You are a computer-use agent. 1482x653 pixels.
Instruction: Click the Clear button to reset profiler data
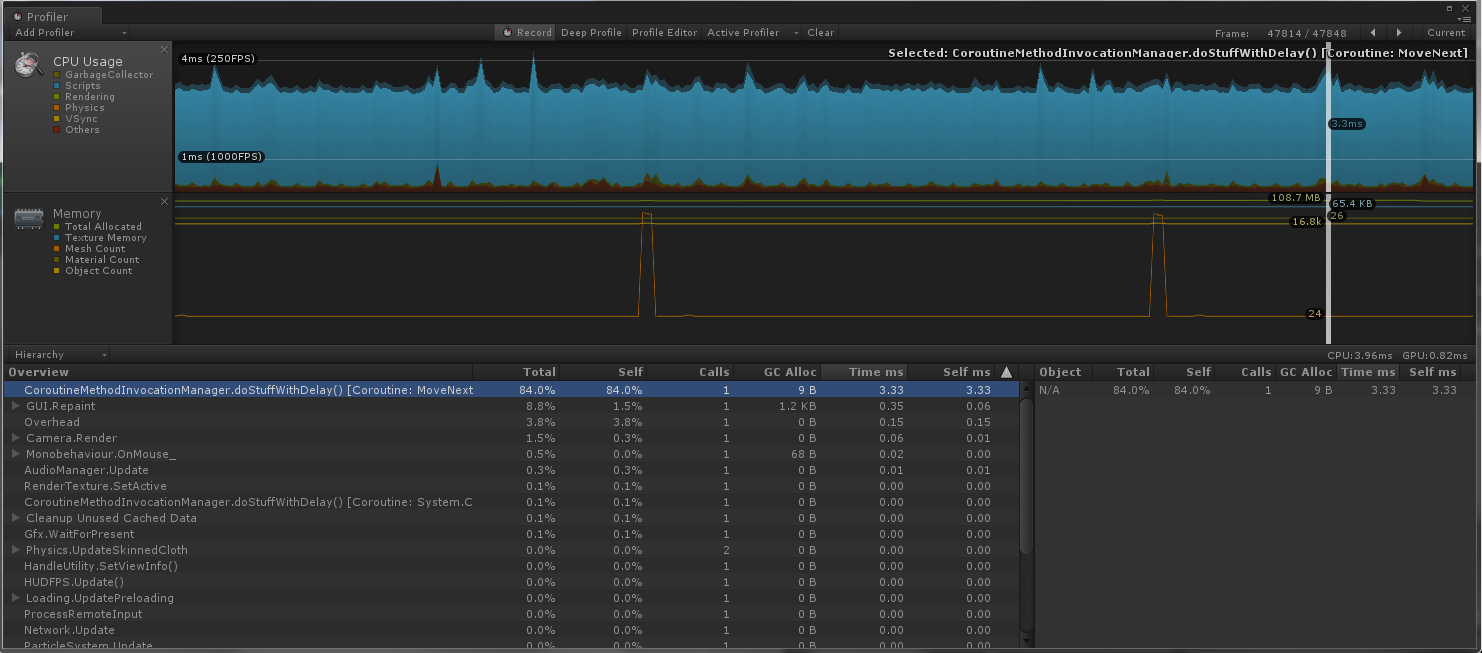pos(820,32)
